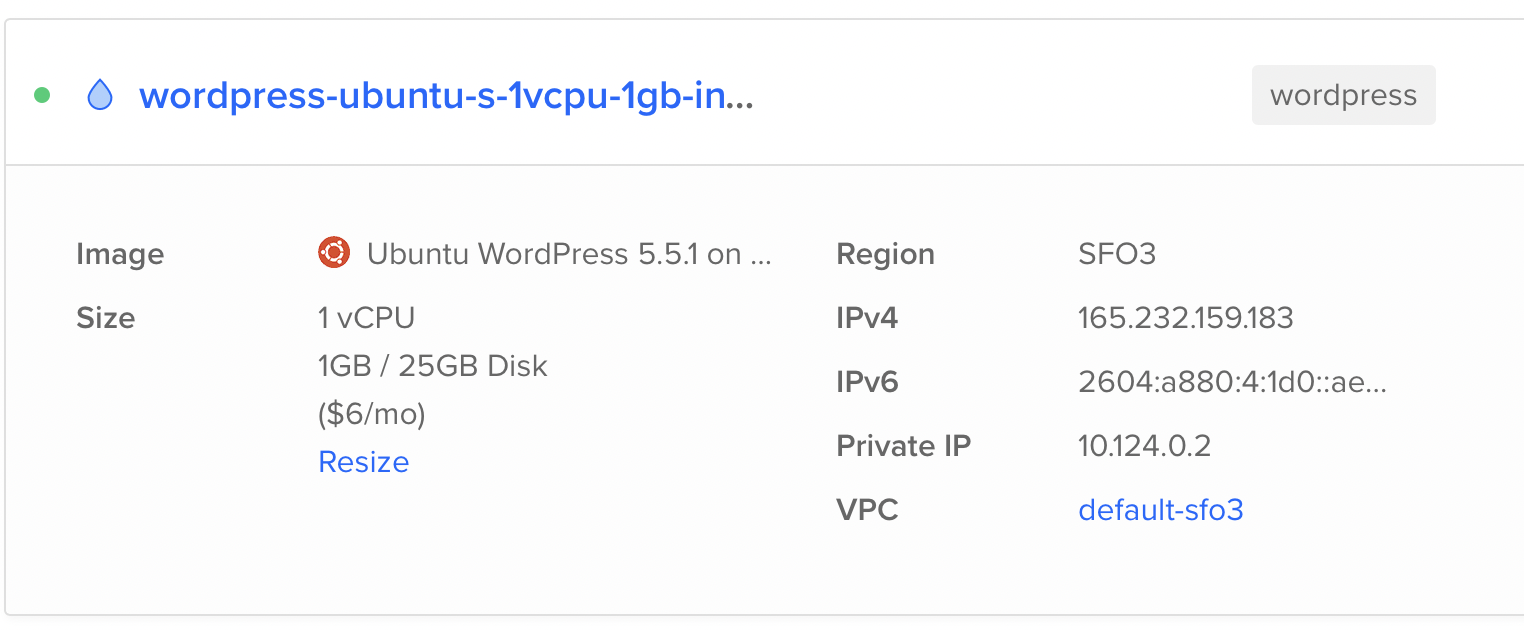Click the blue droplet icon
This screenshot has width=1524, height=630.
pyautogui.click(x=100, y=96)
